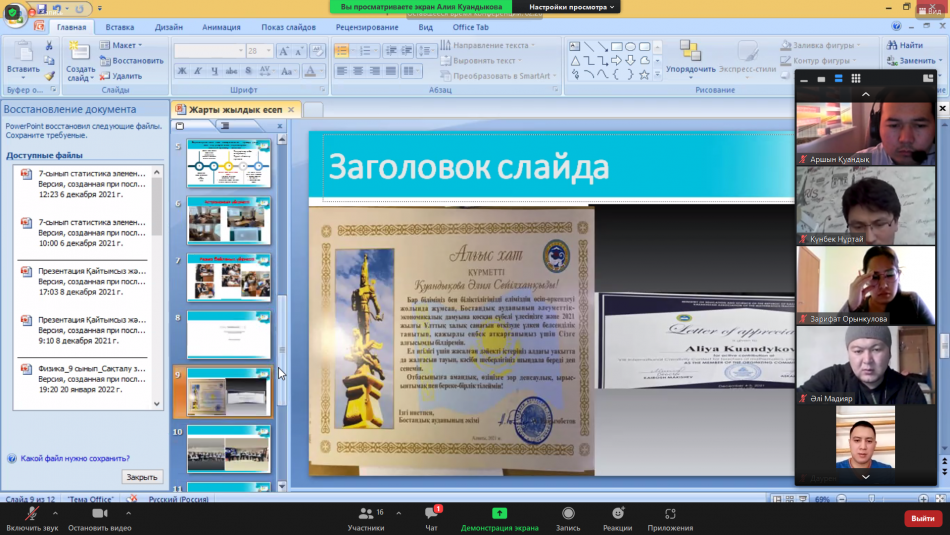Select the five-point star shape

[644, 75]
